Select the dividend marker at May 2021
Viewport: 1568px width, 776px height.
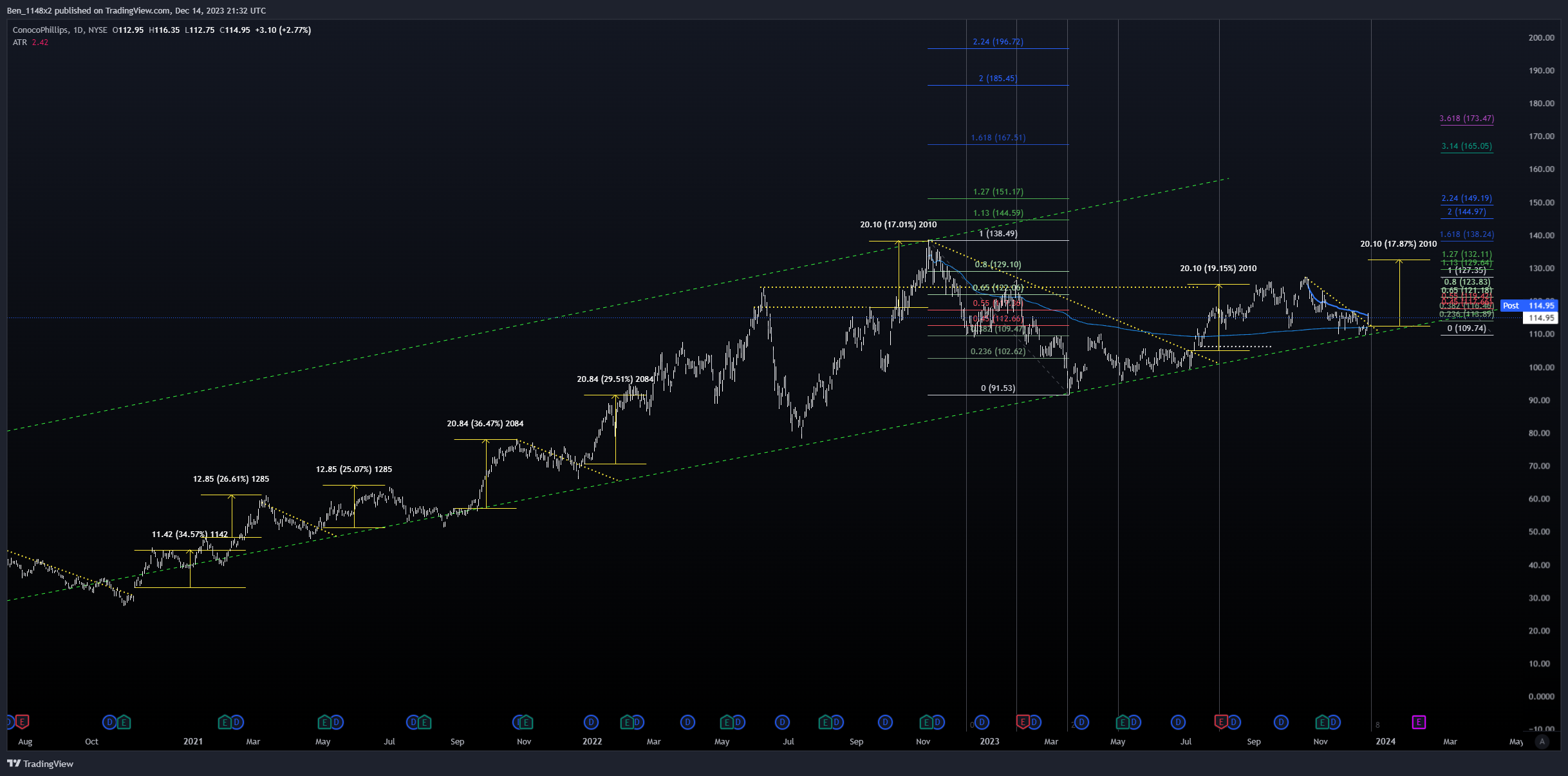336,722
